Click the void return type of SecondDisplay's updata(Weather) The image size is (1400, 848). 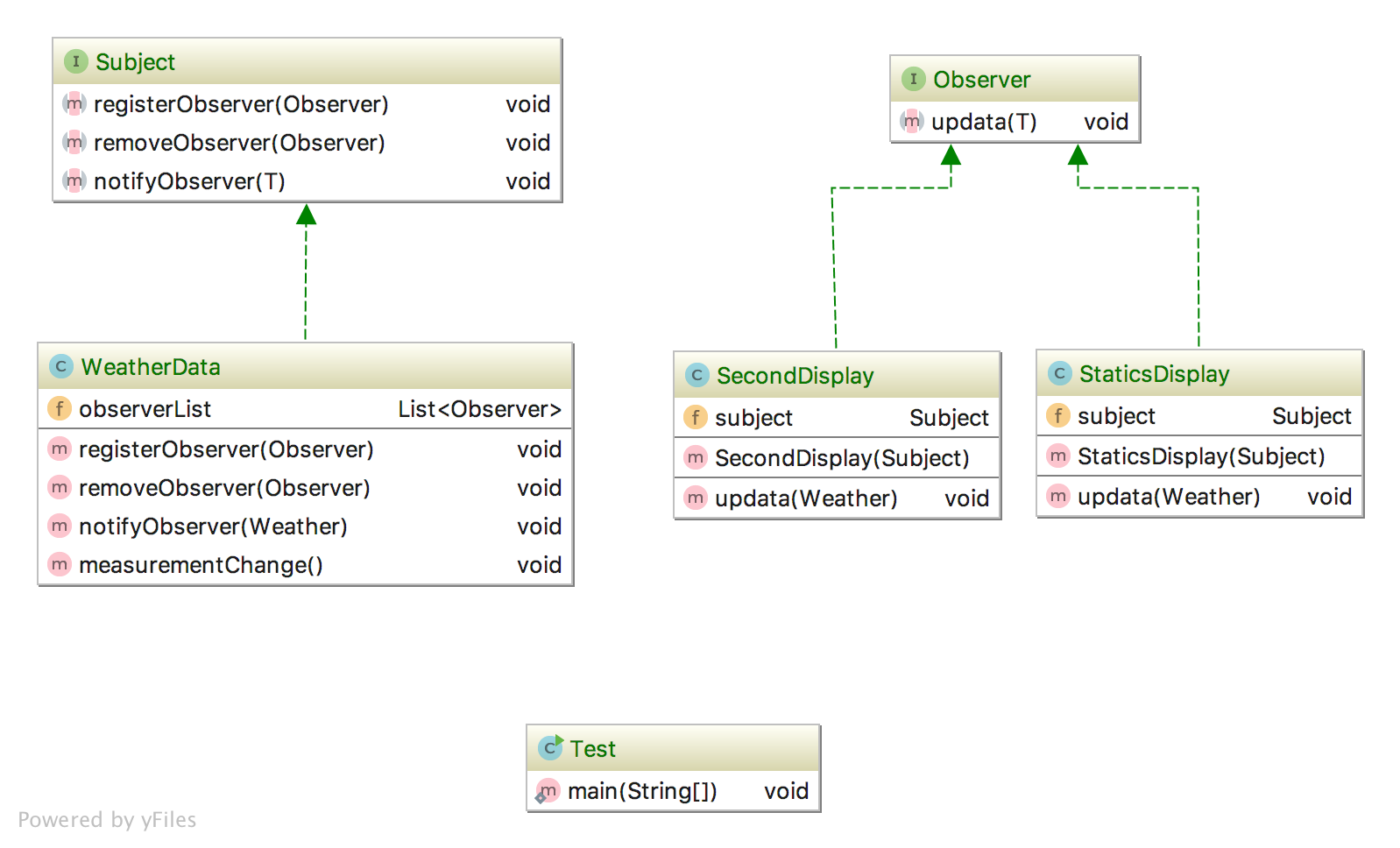966,498
